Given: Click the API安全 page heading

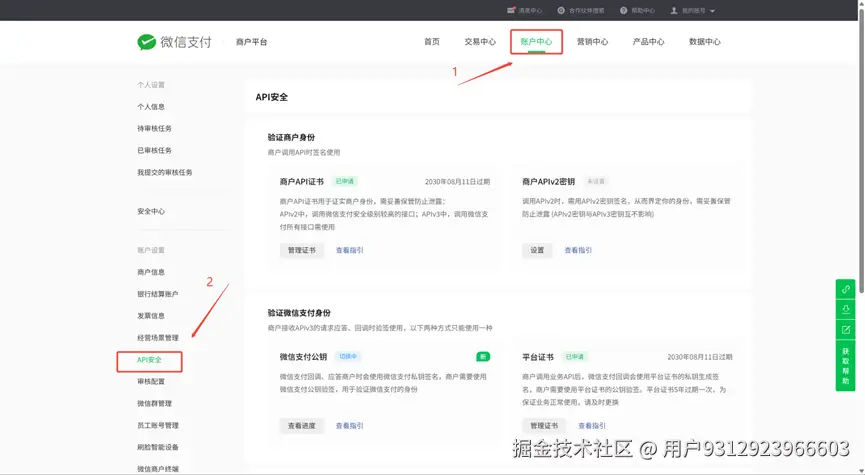Looking at the screenshot, I should tap(271, 97).
